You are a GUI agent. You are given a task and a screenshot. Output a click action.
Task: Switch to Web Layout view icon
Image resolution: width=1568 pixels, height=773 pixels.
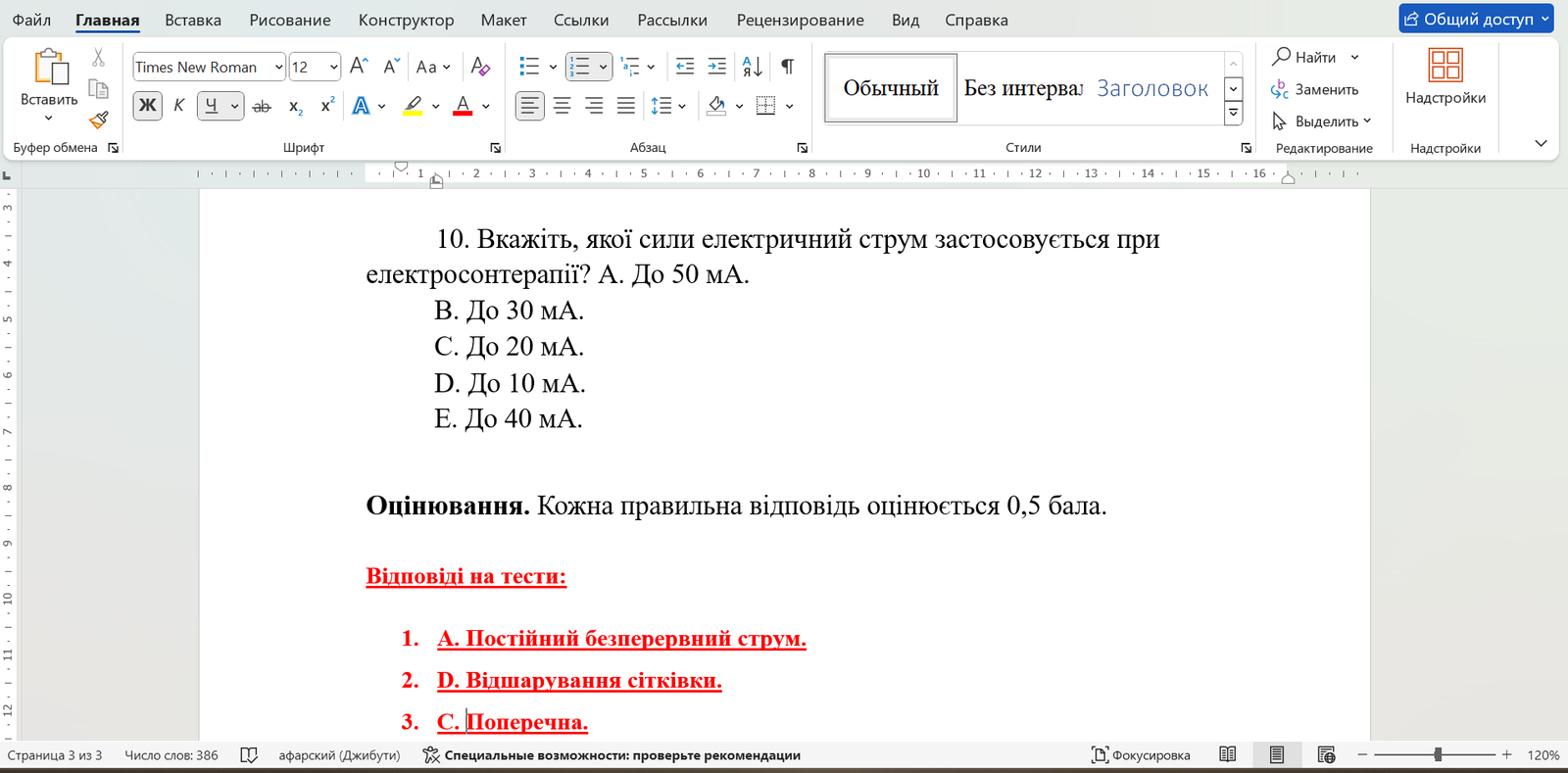click(1326, 754)
